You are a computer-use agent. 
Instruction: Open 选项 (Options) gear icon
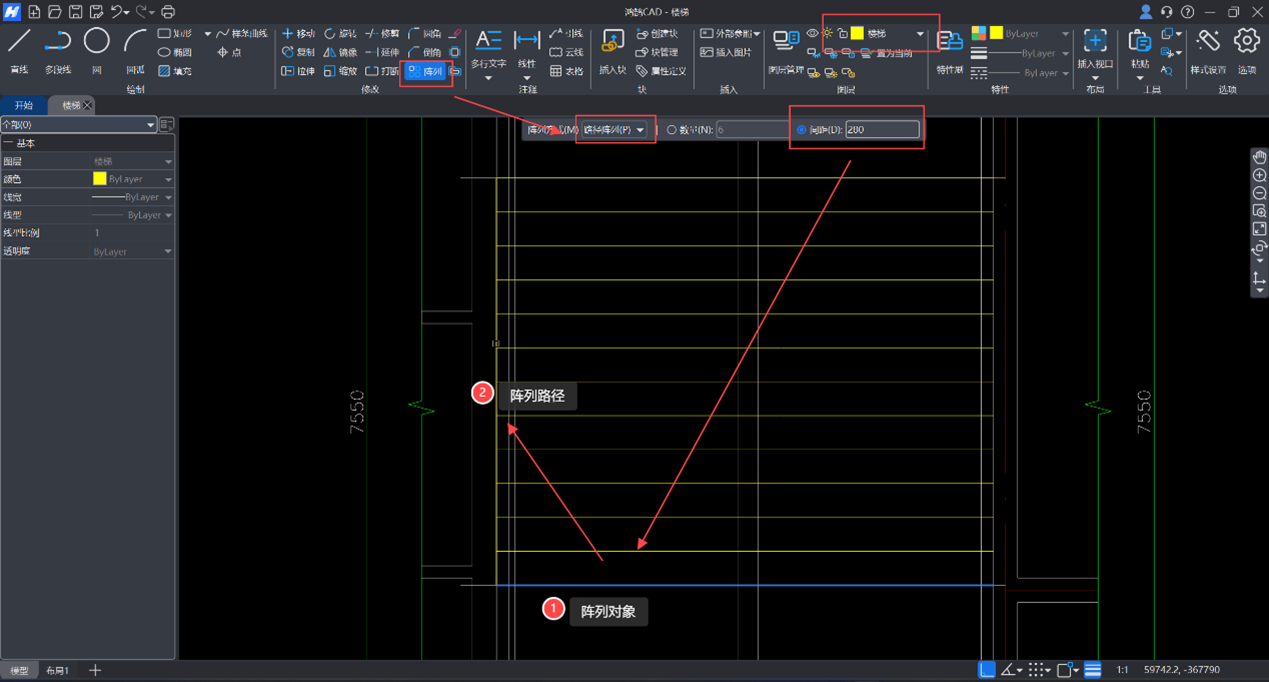1246,42
